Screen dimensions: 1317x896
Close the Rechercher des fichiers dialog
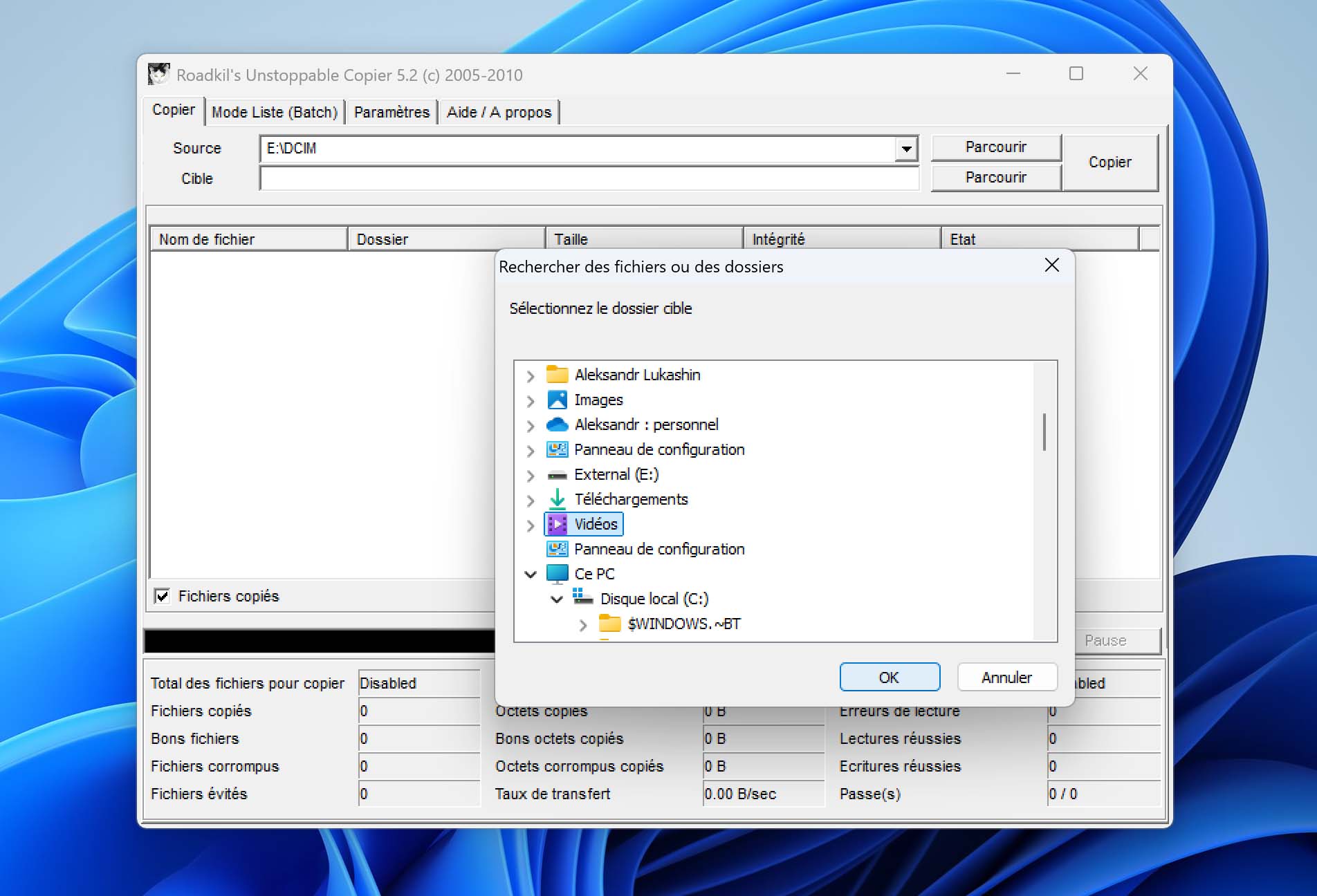coord(1051,265)
